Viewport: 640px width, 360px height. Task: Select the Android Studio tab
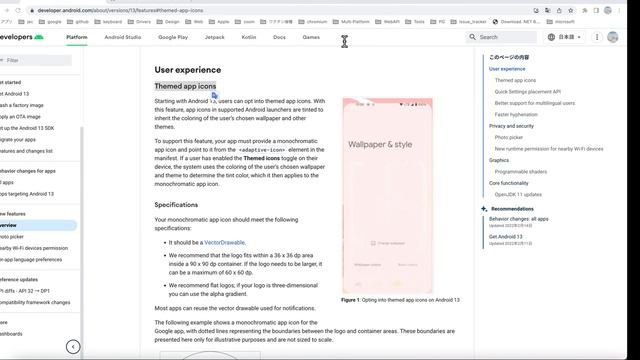click(123, 37)
